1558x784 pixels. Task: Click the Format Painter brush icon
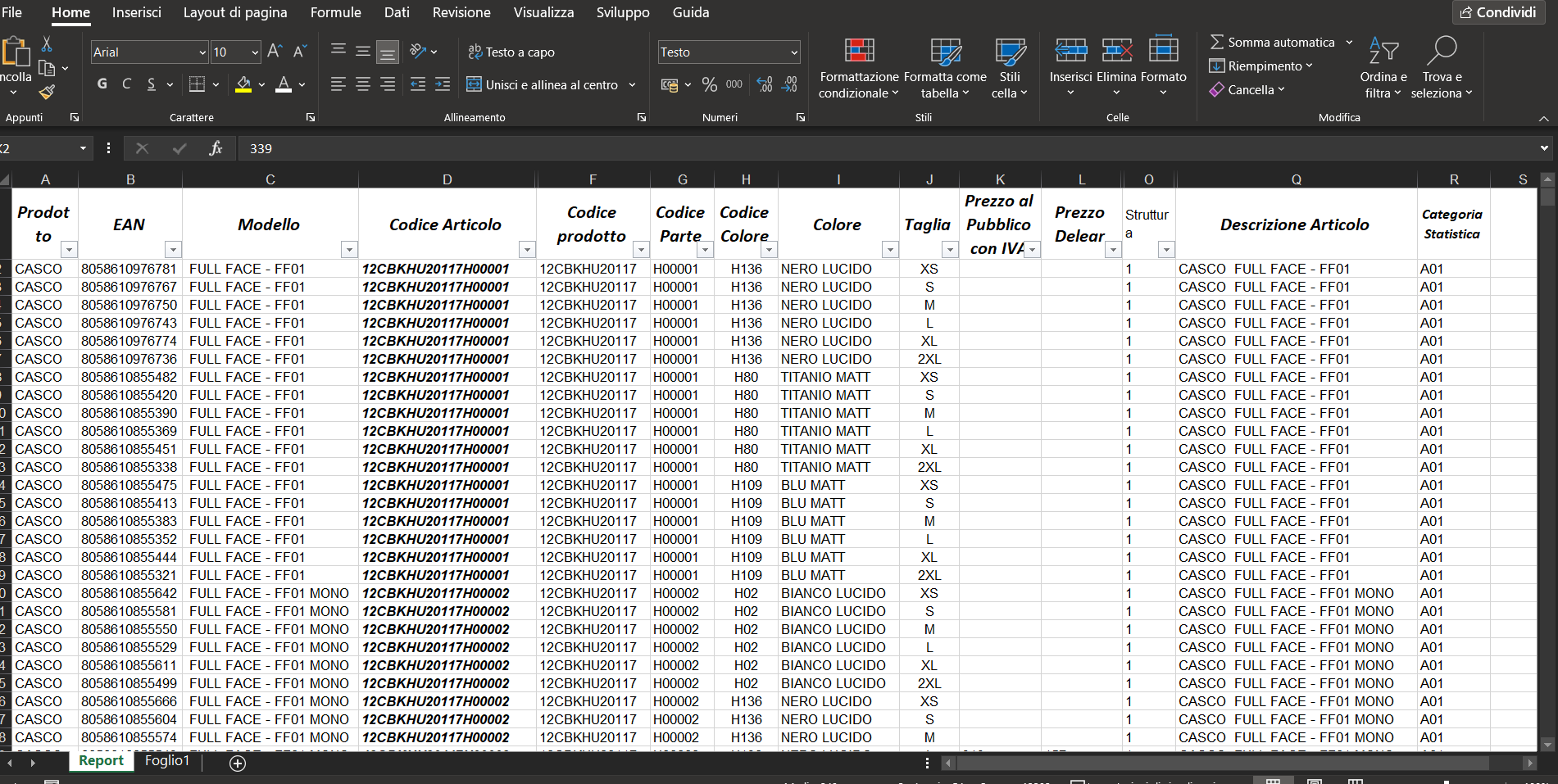pyautogui.click(x=47, y=93)
